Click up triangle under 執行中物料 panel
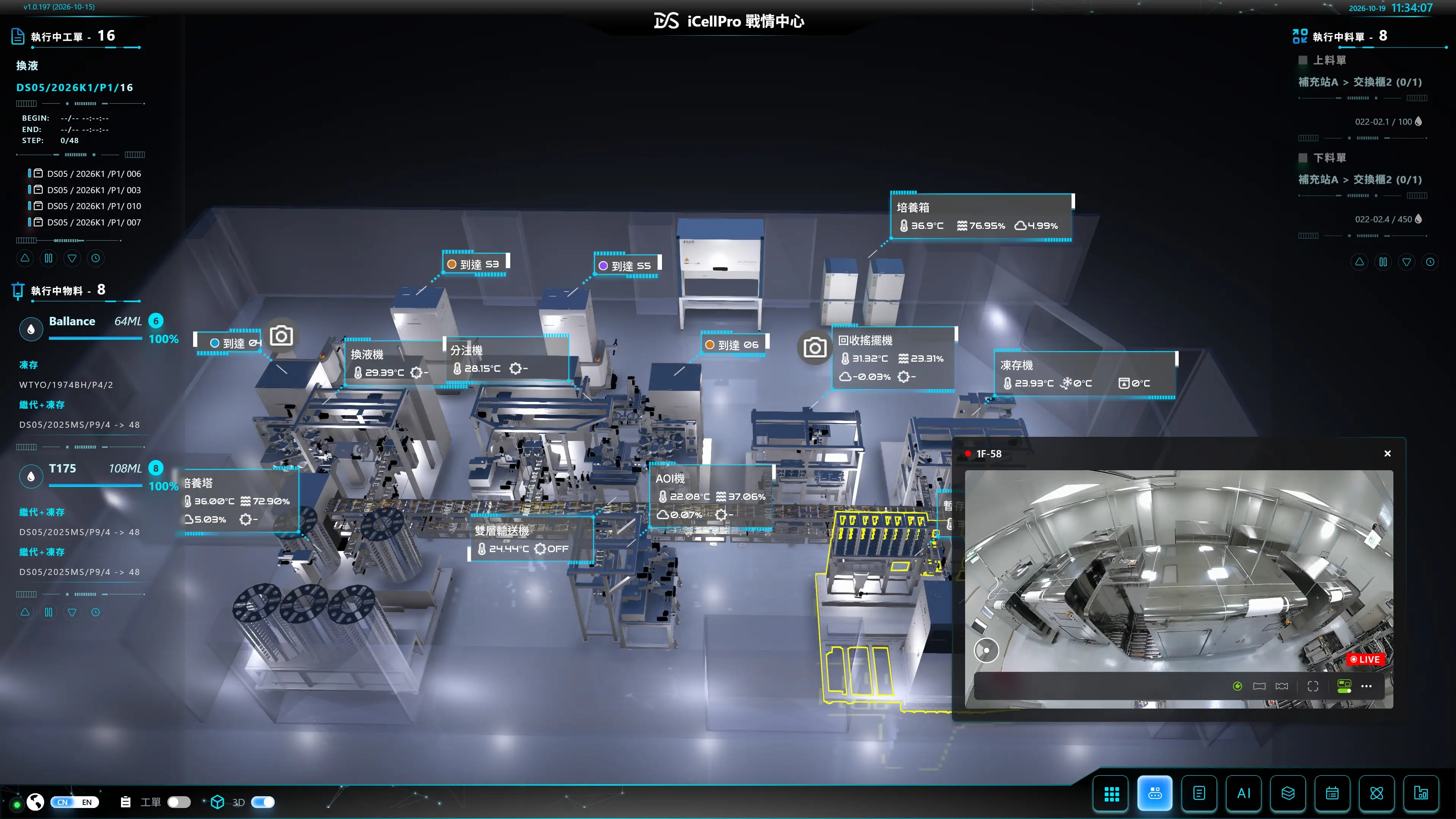The width and height of the screenshot is (1456, 819). [25, 612]
